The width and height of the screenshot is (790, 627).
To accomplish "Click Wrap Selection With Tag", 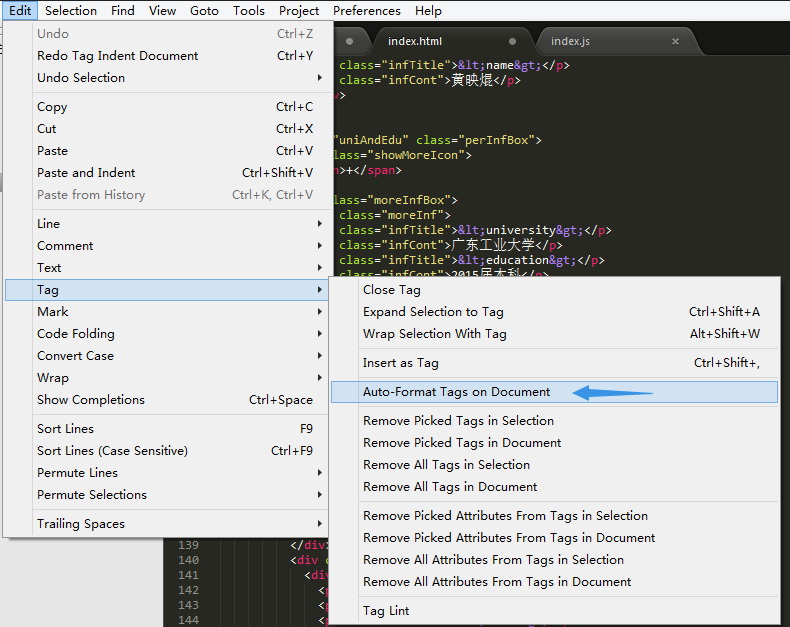I will [434, 334].
